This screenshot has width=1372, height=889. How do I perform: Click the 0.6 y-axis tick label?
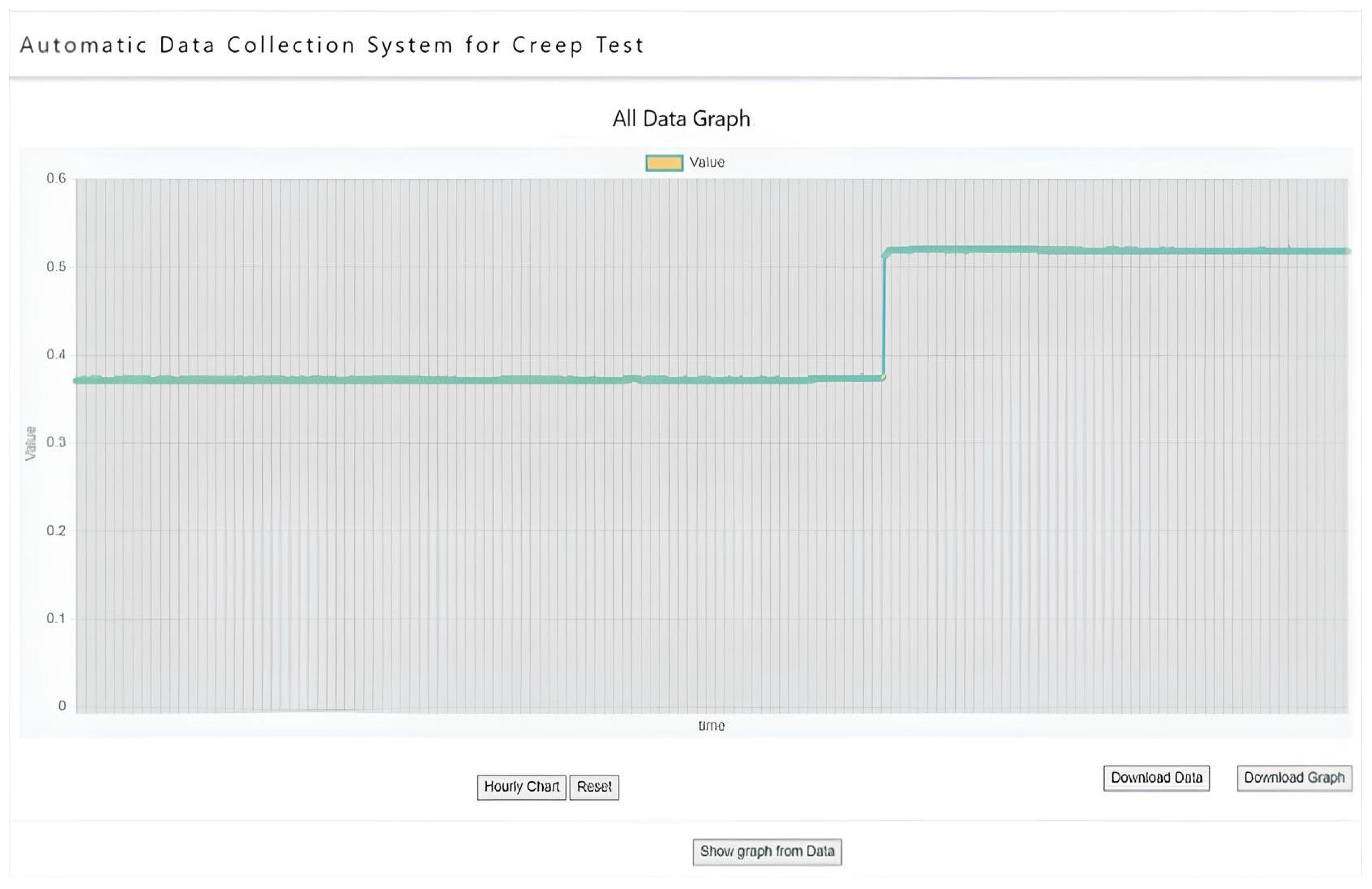56,178
